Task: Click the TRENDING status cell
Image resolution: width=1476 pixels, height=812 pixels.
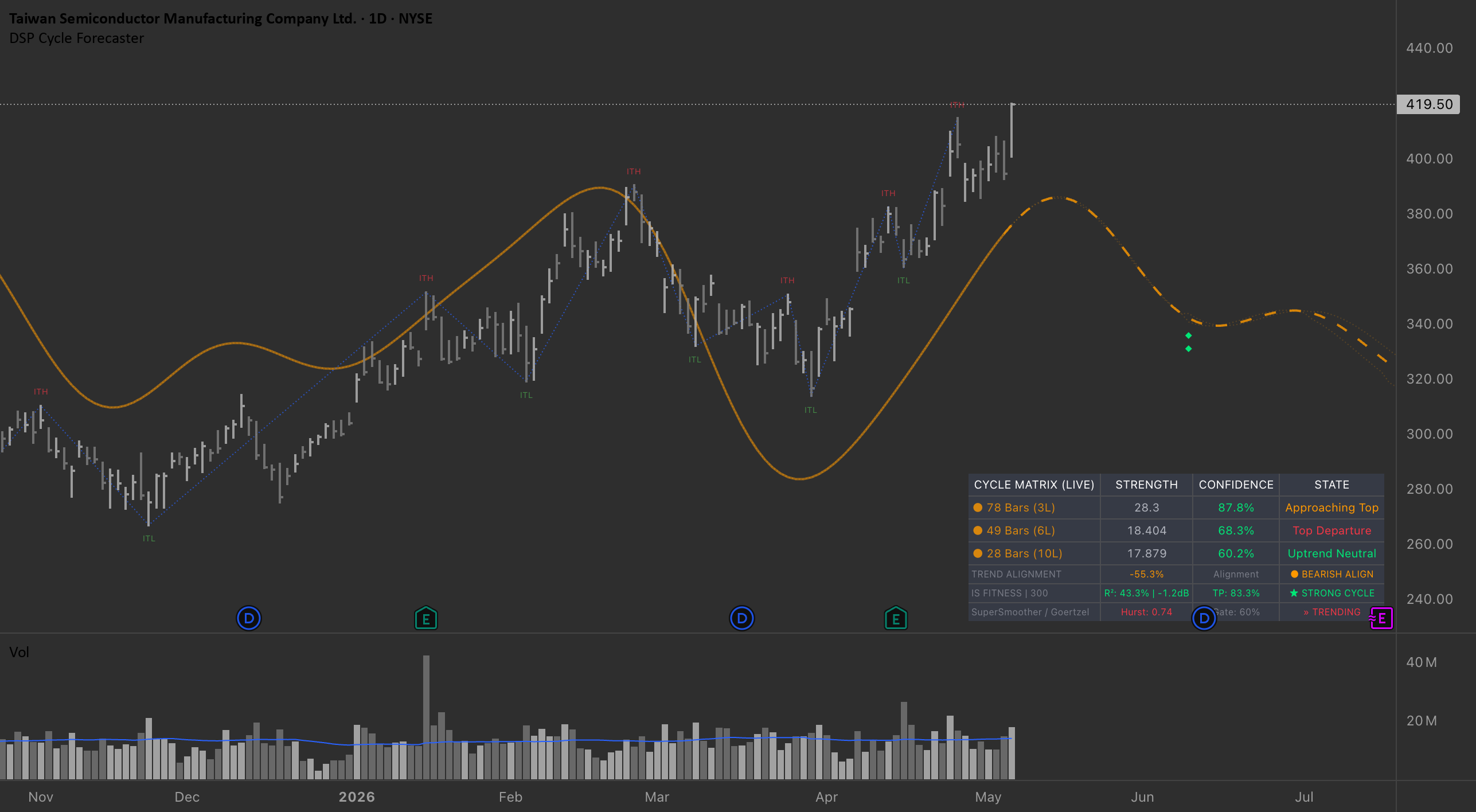Action: click(x=1331, y=612)
